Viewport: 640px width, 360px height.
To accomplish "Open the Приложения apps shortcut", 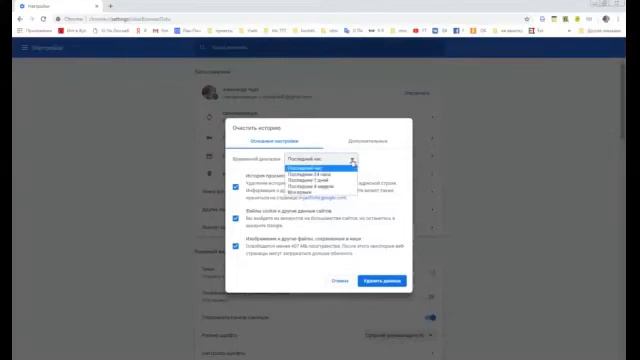I will [35, 31].
